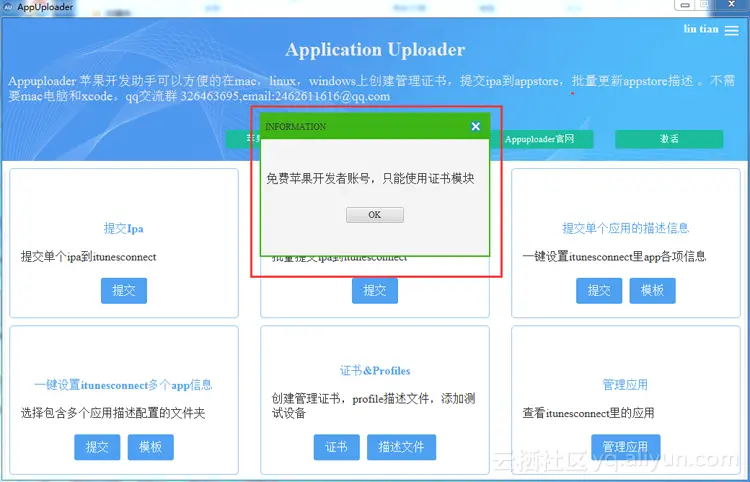Open the hamburger menu next to lin tian
Screen dimensions: 750x482
[731, 30]
